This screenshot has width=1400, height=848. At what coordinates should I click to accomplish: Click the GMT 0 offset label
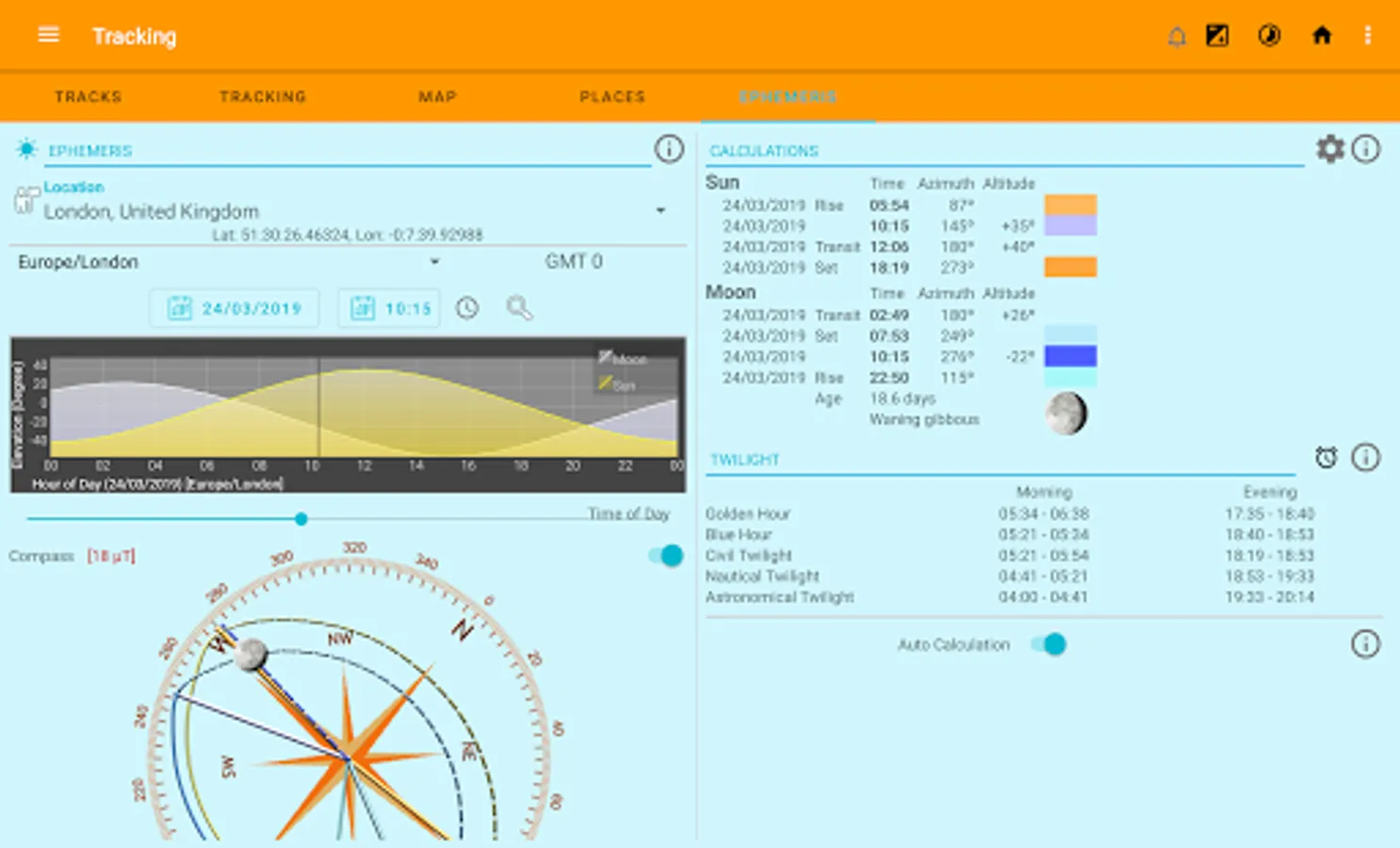(574, 261)
